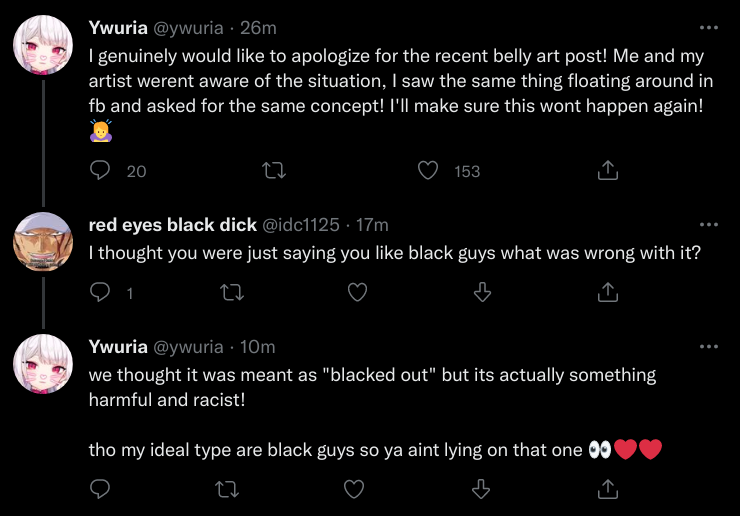Viewport: 740px width, 516px height.
Task: Downvote Ywuria's 10m reply
Action: point(481,489)
